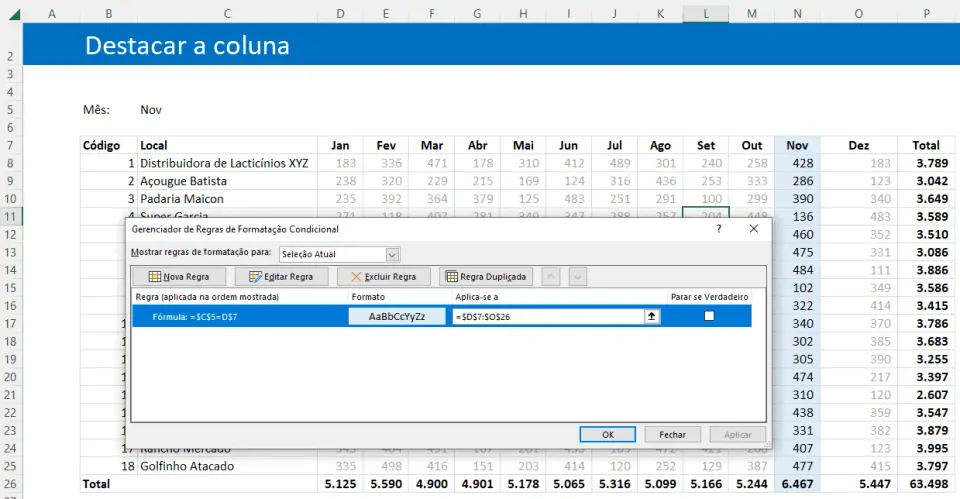Close the Gerenciador de Regras dialog
Screen dimensions: 960x499
(x=754, y=228)
